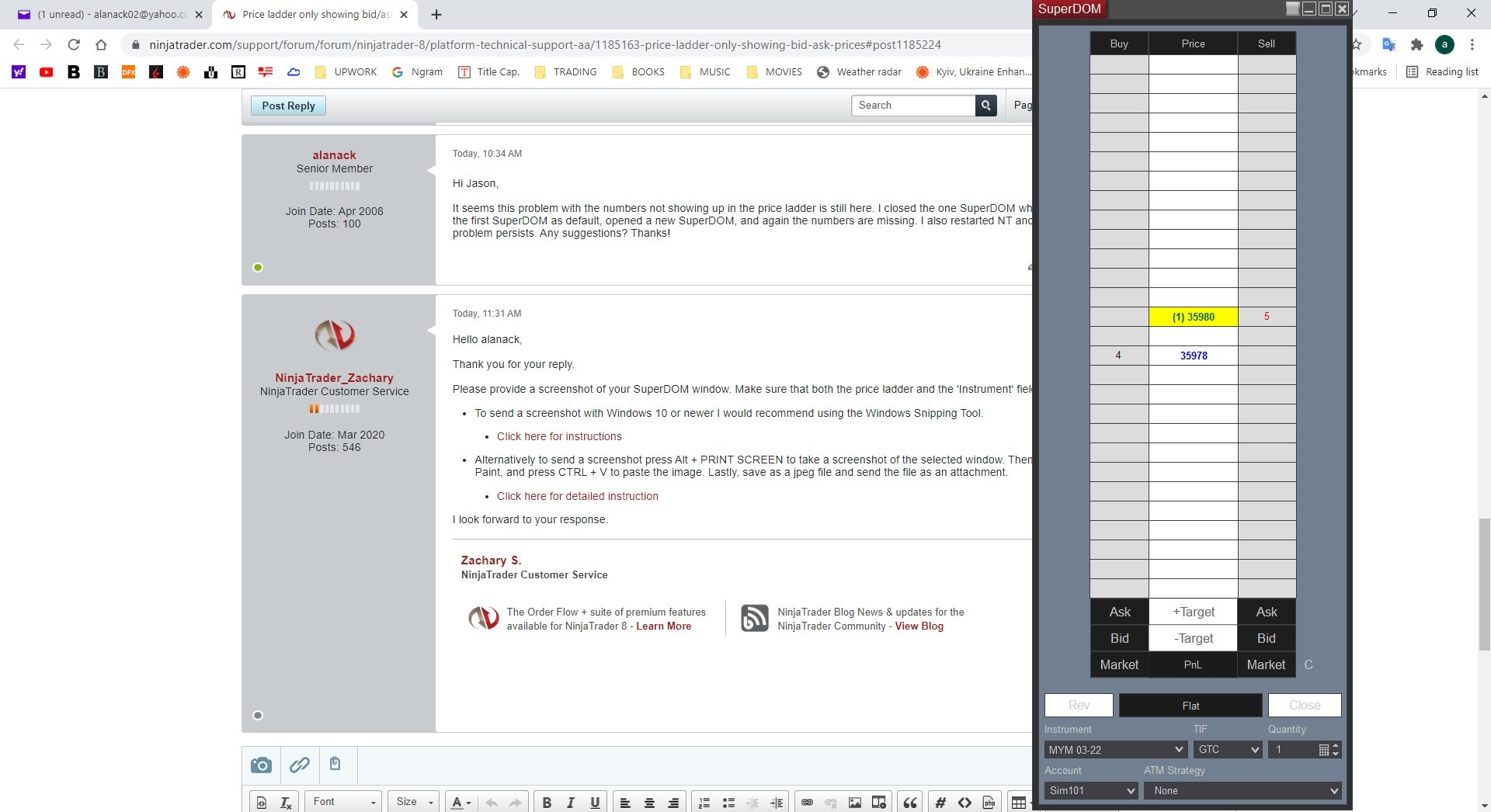Click the browser address bar URL
This screenshot has height=812, width=1491.
click(x=545, y=45)
